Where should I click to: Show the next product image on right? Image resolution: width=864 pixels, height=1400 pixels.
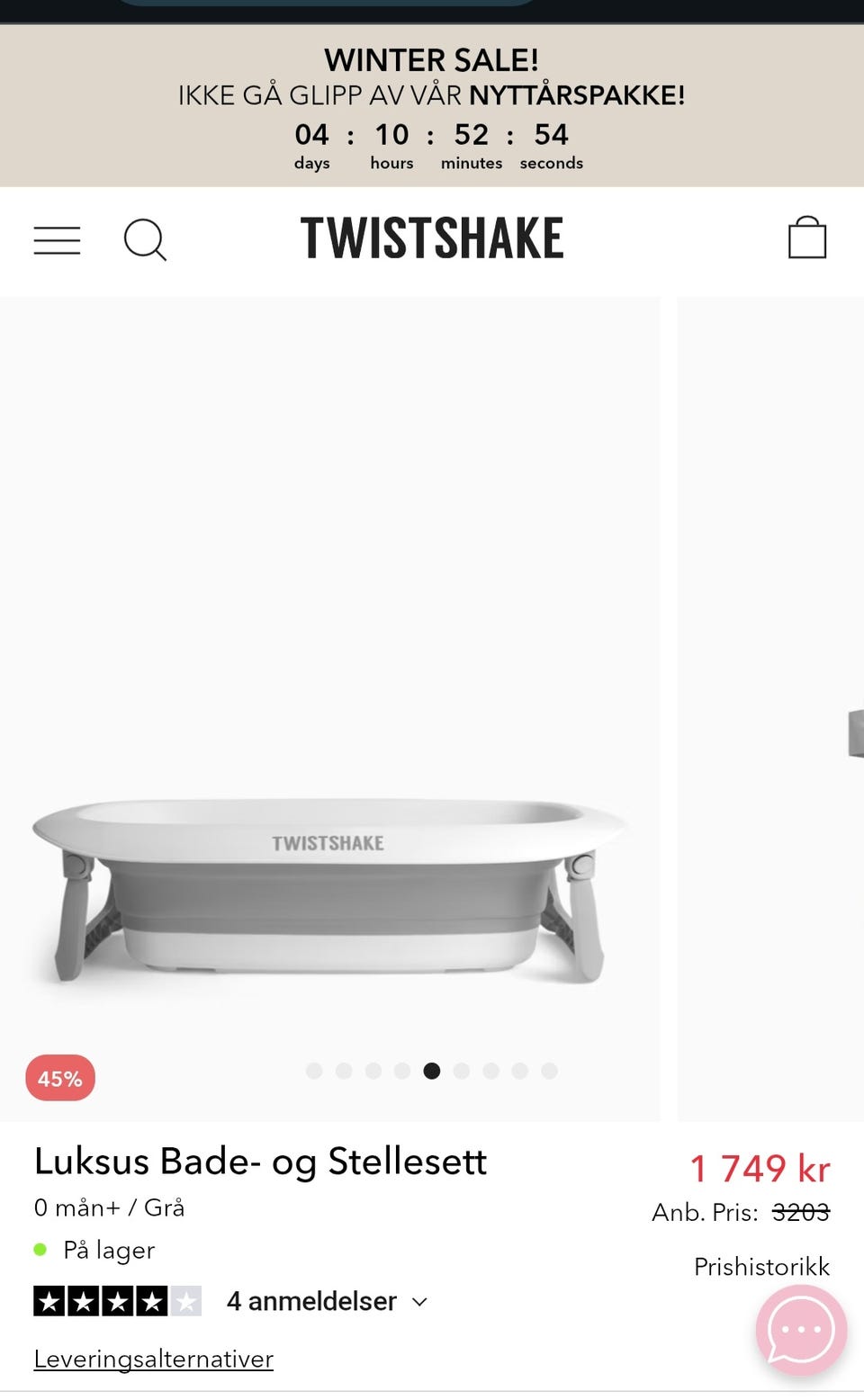770,709
